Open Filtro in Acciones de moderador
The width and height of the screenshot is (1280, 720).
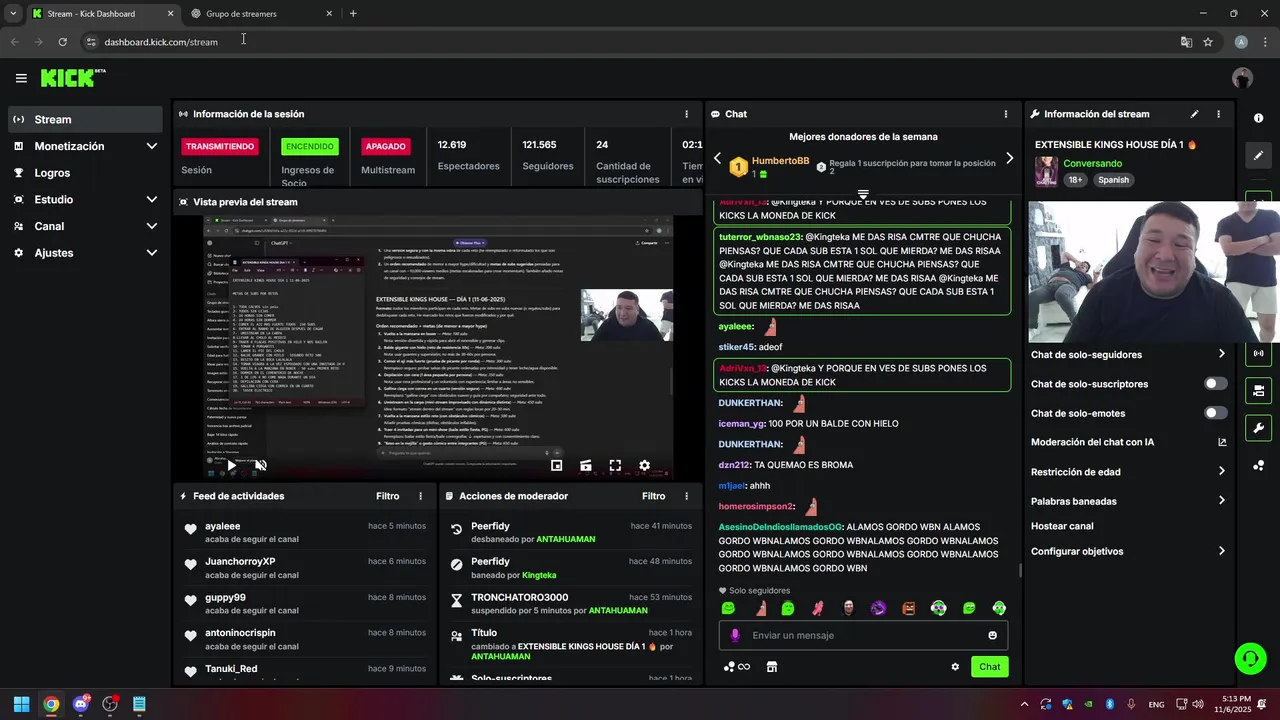[654, 496]
